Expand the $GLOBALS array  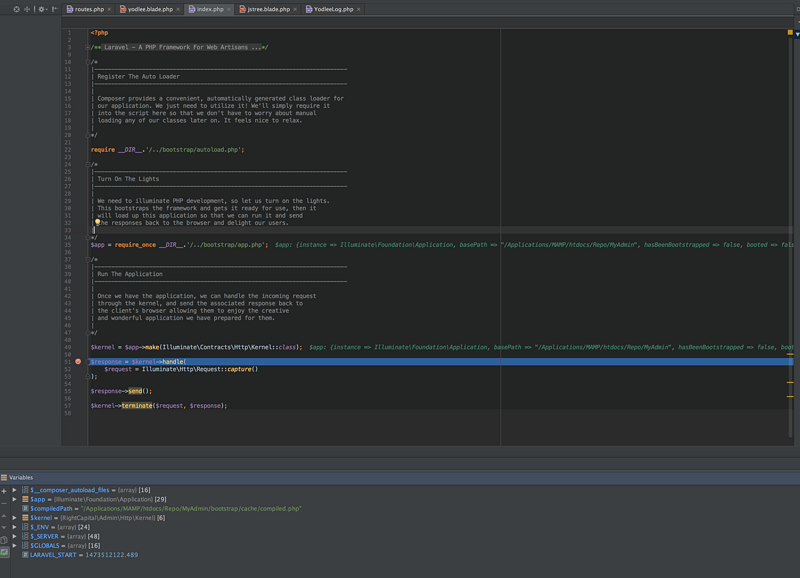click(14, 545)
